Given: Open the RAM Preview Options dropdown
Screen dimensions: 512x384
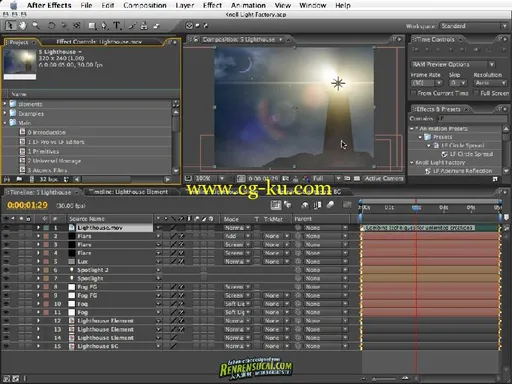Looking at the screenshot, I should [453, 64].
